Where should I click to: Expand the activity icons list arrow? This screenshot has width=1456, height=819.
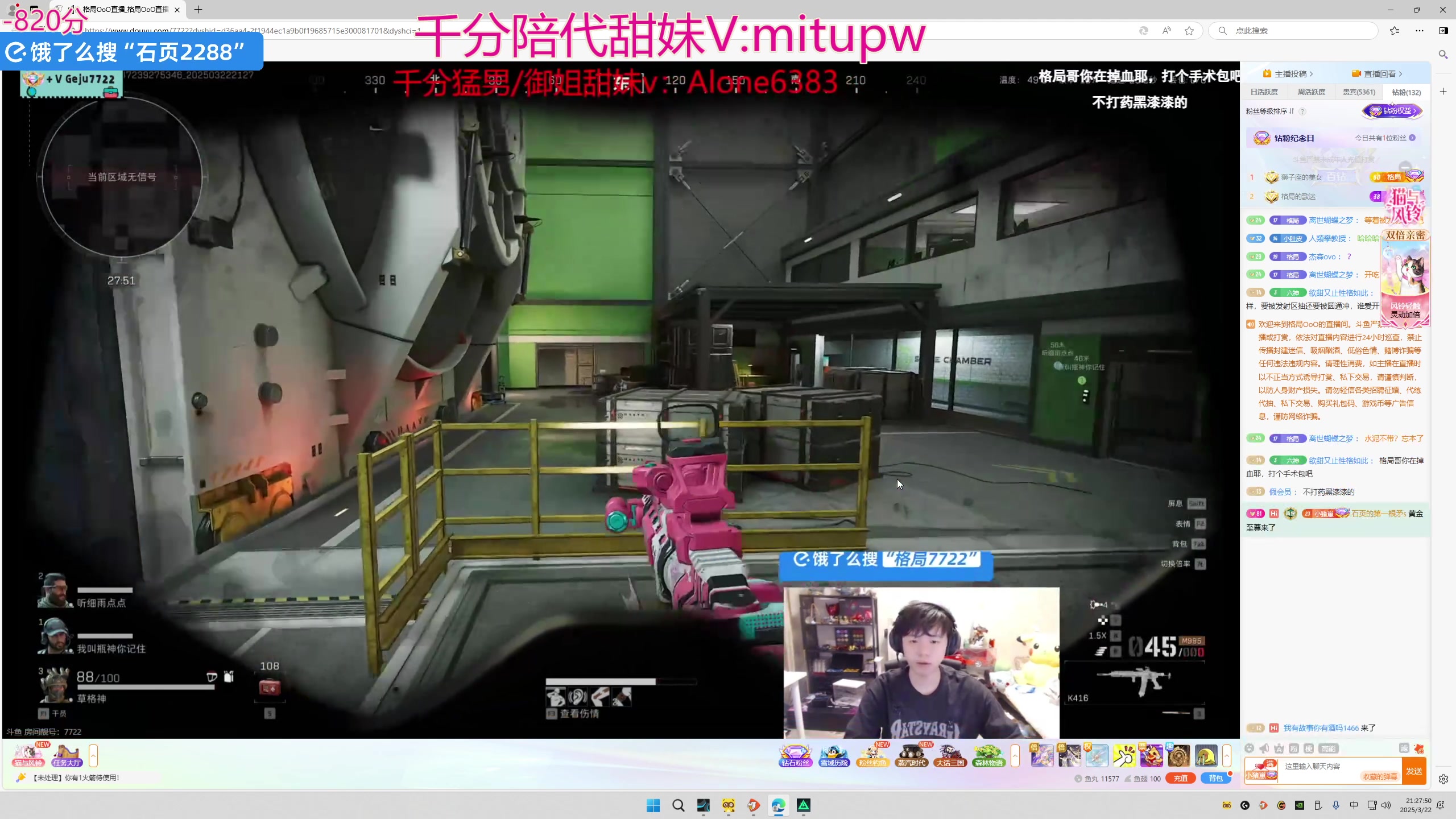pyautogui.click(x=1015, y=756)
